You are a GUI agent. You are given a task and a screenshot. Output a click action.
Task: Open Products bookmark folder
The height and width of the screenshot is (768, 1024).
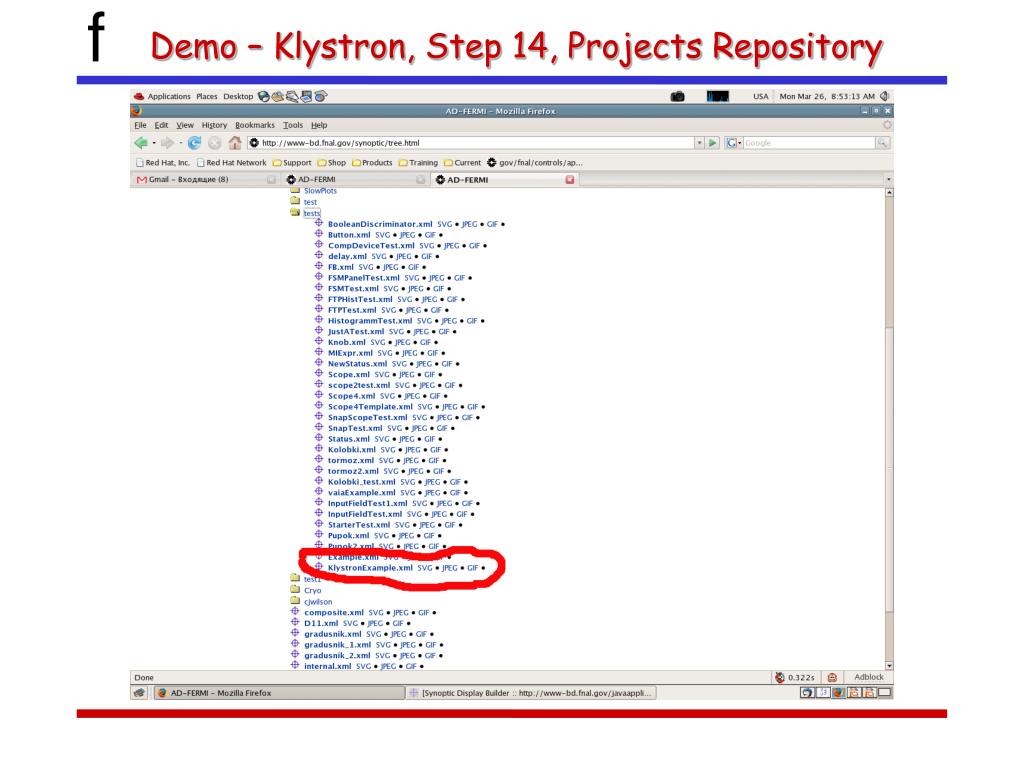click(372, 163)
